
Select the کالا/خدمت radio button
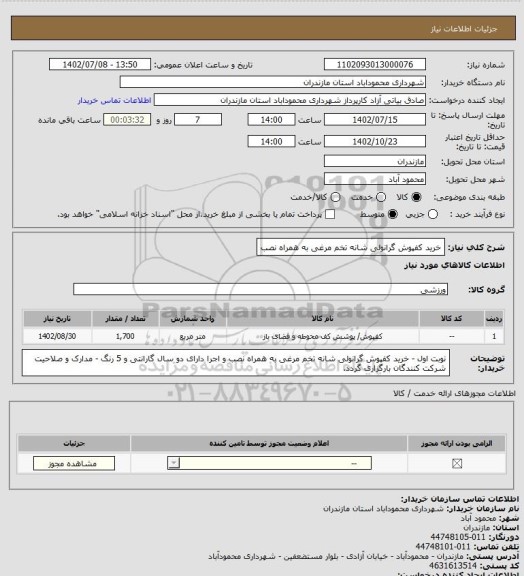335,197
